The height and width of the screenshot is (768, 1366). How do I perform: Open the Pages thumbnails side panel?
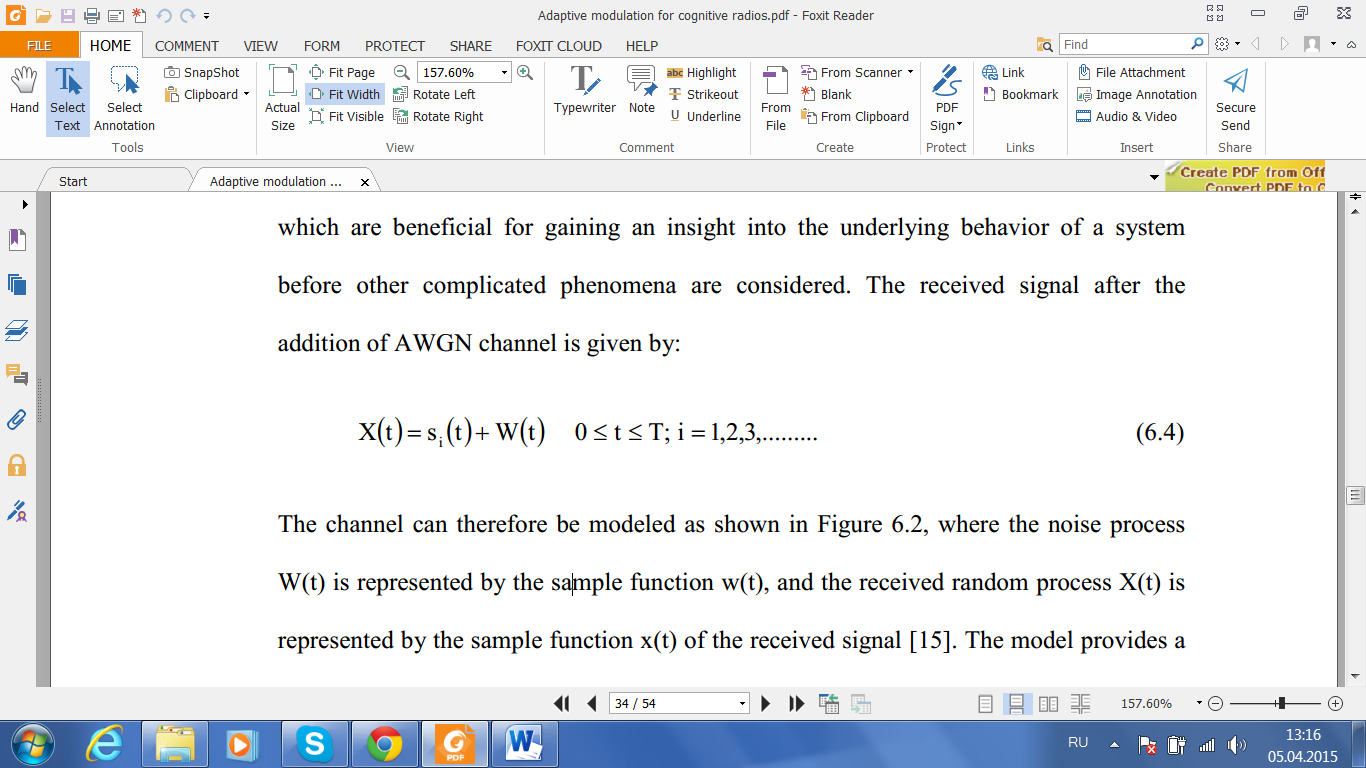[17, 284]
